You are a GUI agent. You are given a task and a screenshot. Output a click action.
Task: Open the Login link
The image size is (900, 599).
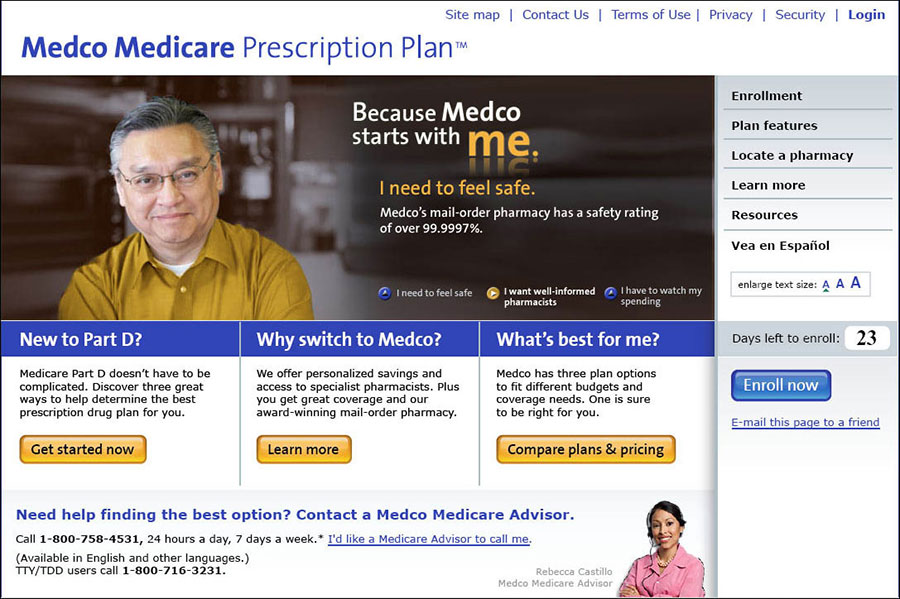coord(867,15)
